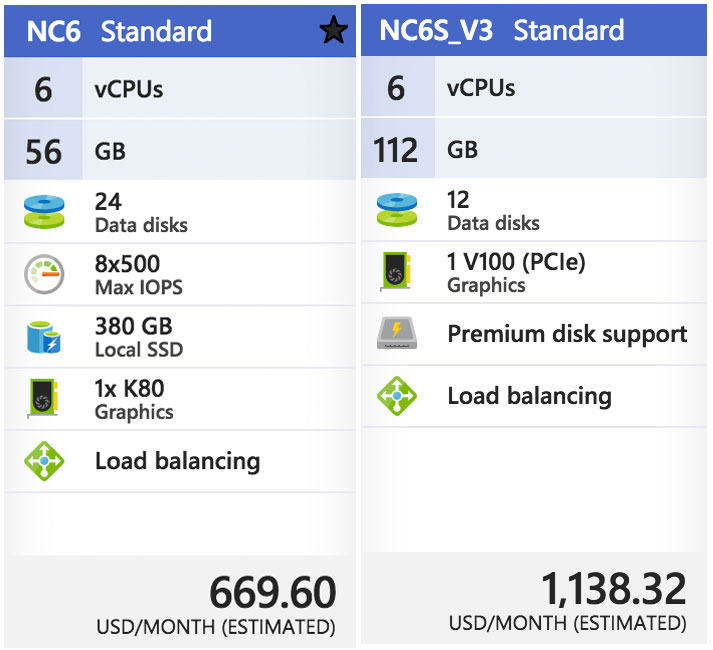Select the NC6S_V3 Standard header
This screenshot has width=713, height=650.
coord(502,30)
